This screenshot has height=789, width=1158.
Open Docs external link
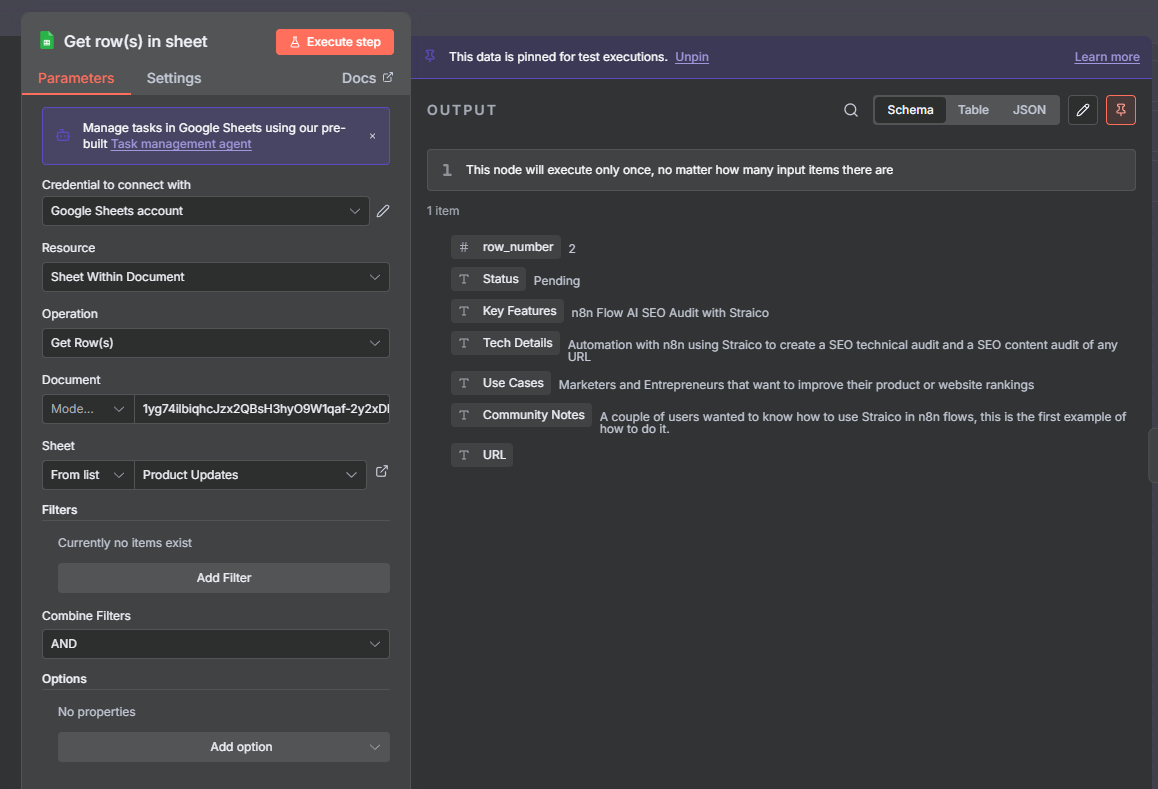click(367, 78)
